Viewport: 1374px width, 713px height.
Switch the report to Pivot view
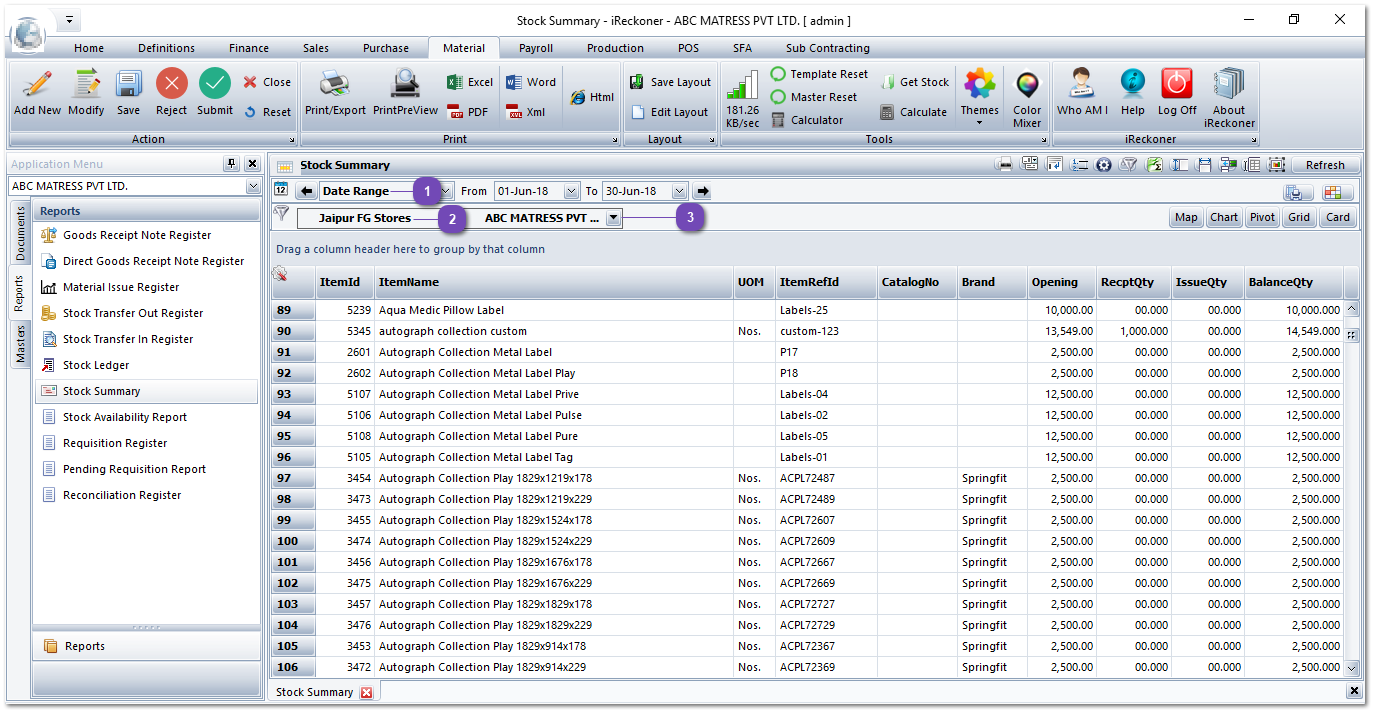(1262, 217)
